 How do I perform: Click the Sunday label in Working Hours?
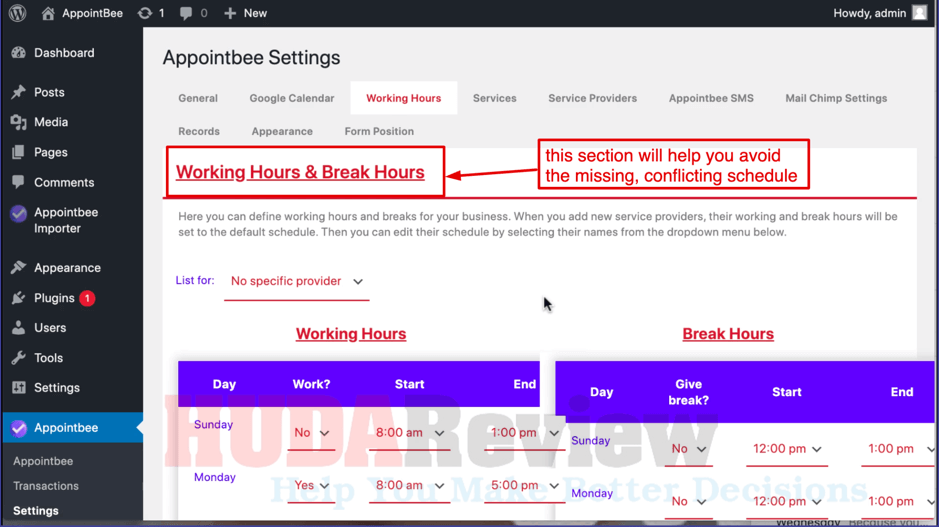click(x=213, y=425)
